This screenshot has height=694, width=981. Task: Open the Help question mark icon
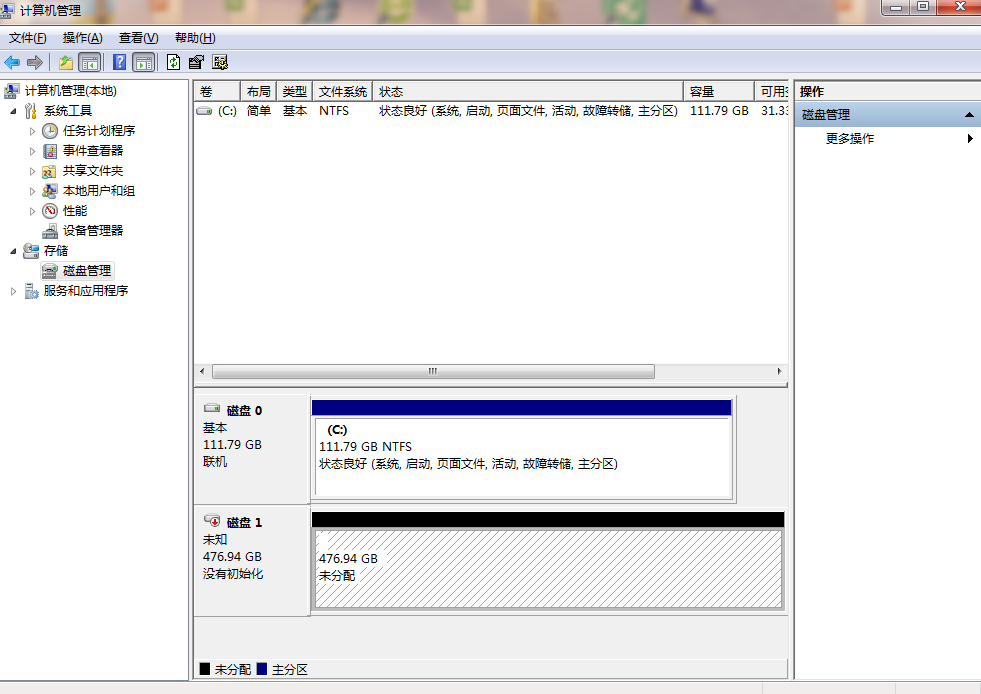119,62
